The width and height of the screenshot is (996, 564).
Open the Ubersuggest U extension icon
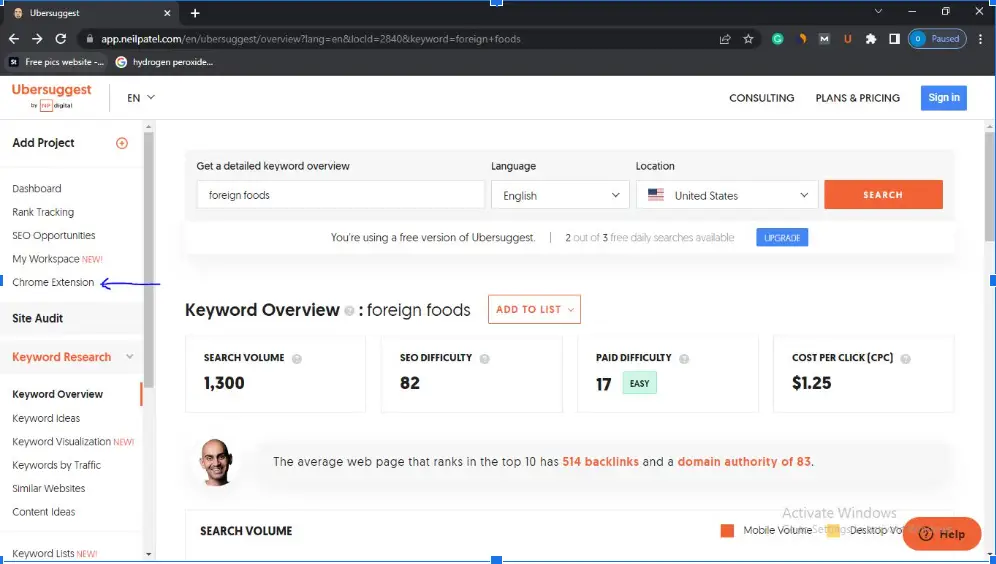coord(847,39)
